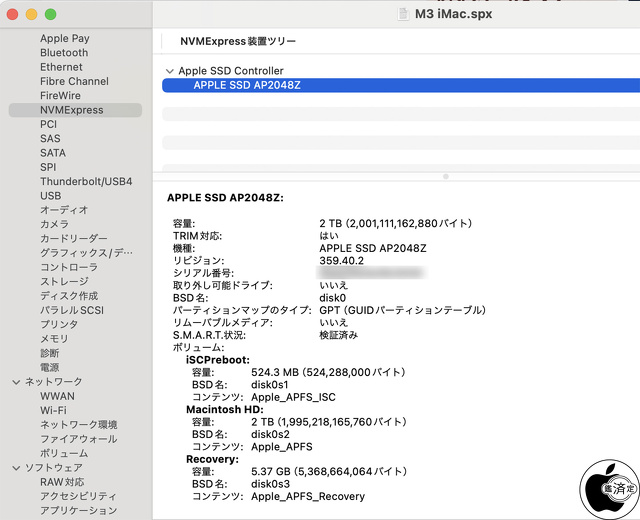Viewport: 640px width, 520px height.
Task: Select NVMExpress in the sidebar
Action: click(75, 110)
